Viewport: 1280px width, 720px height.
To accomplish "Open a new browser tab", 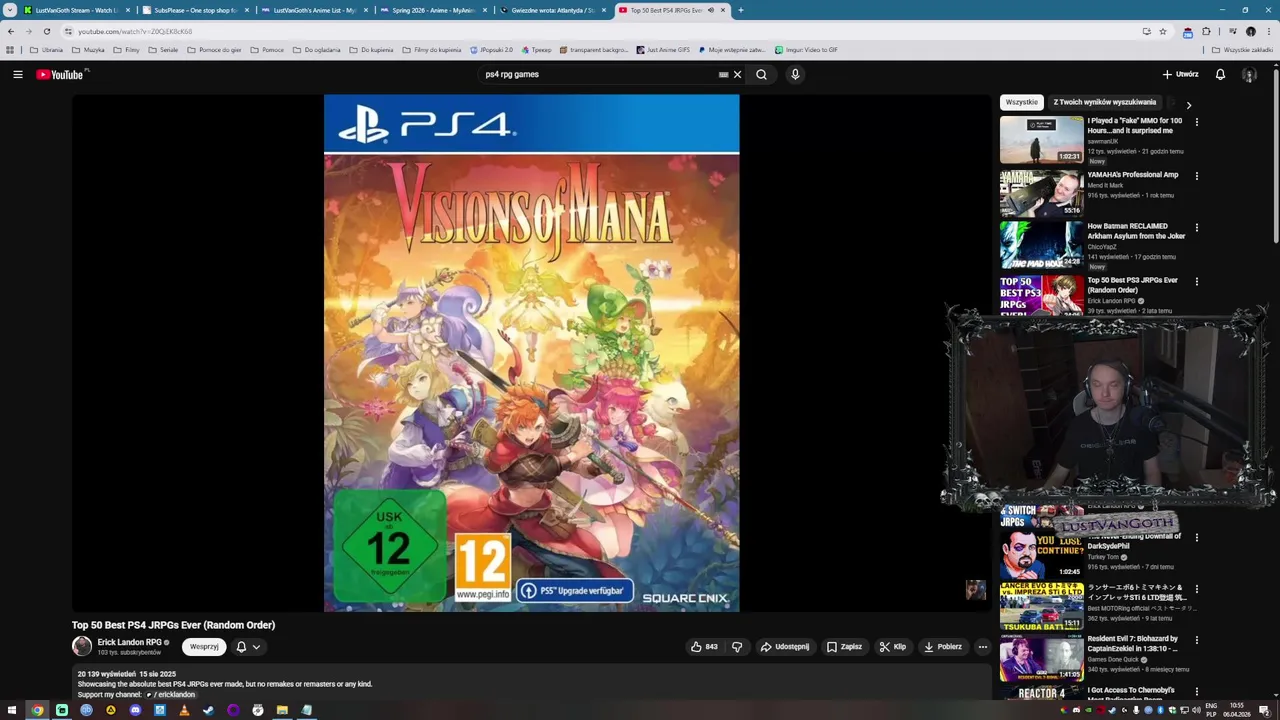I will click(x=741, y=10).
